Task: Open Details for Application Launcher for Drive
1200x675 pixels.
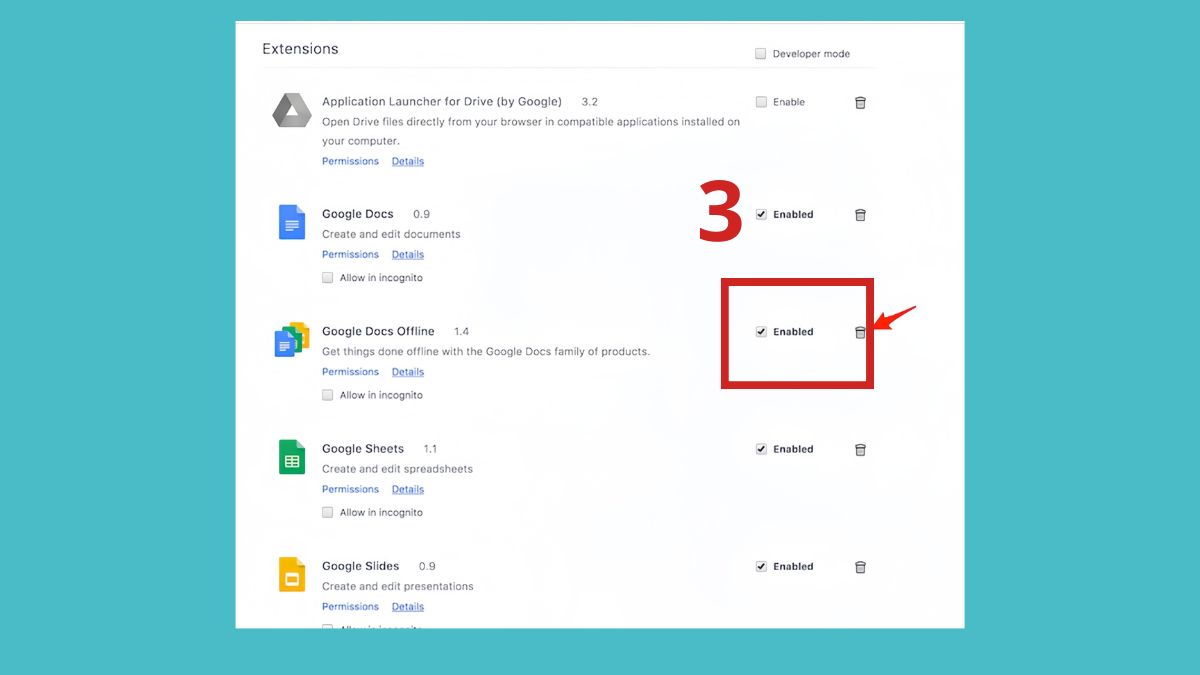Action: 408,161
